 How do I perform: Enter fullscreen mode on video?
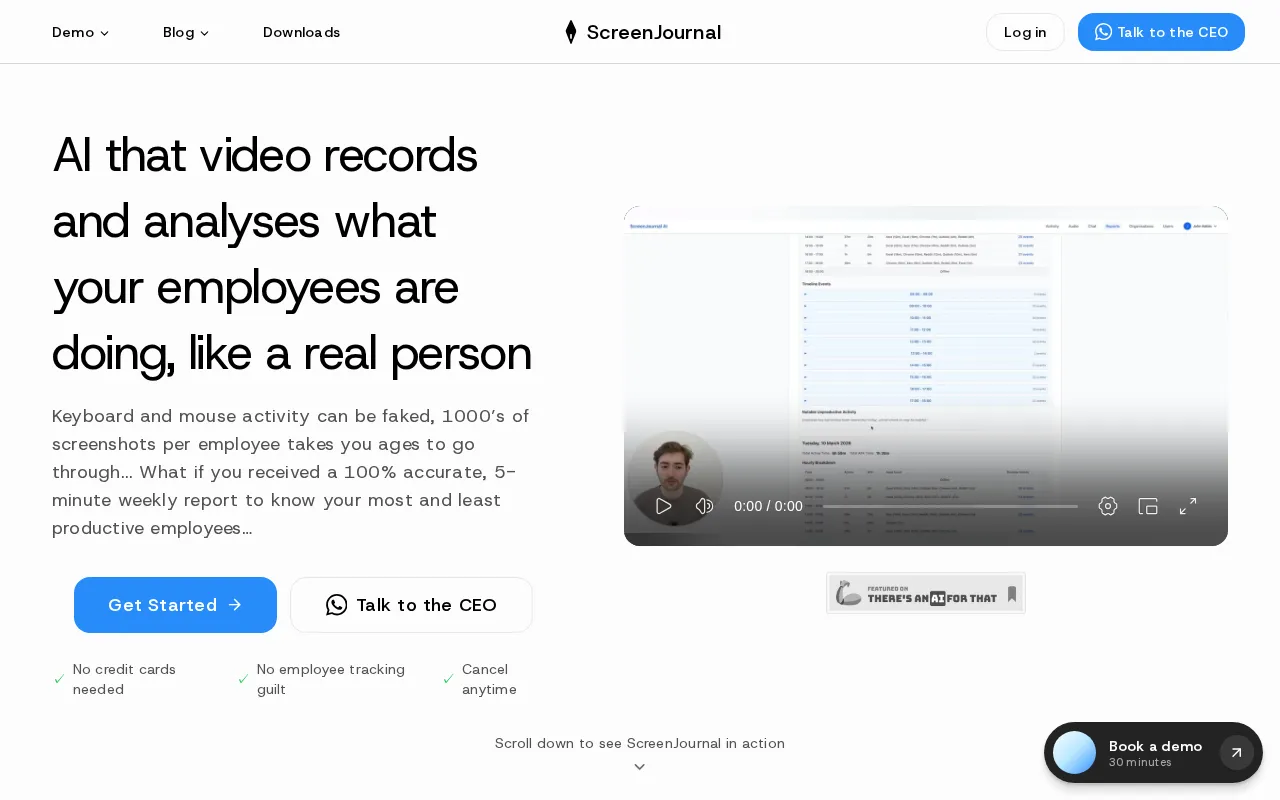click(1188, 506)
